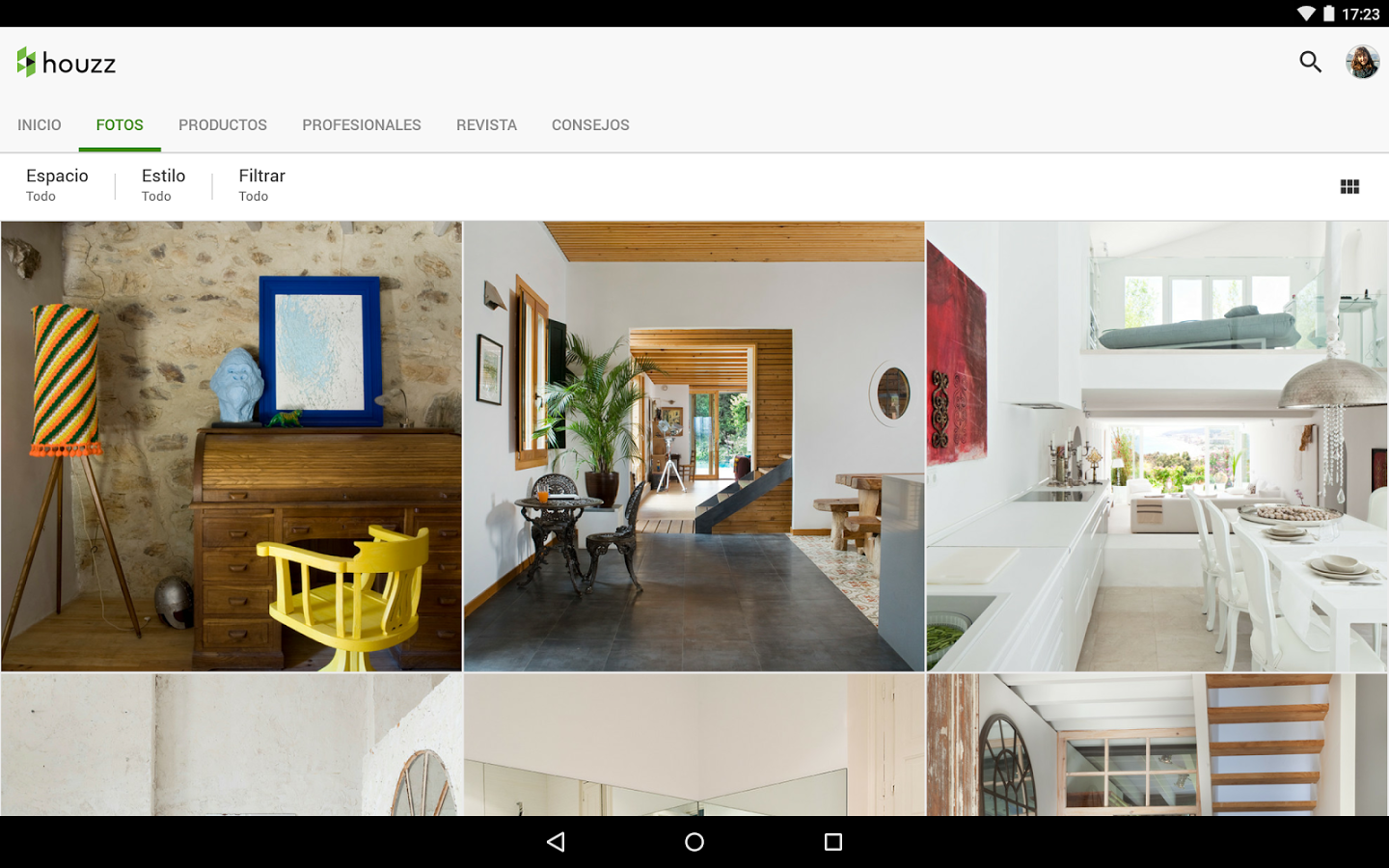Viewport: 1389px width, 868px height.
Task: Open the REVISTA section
Action: tap(486, 124)
